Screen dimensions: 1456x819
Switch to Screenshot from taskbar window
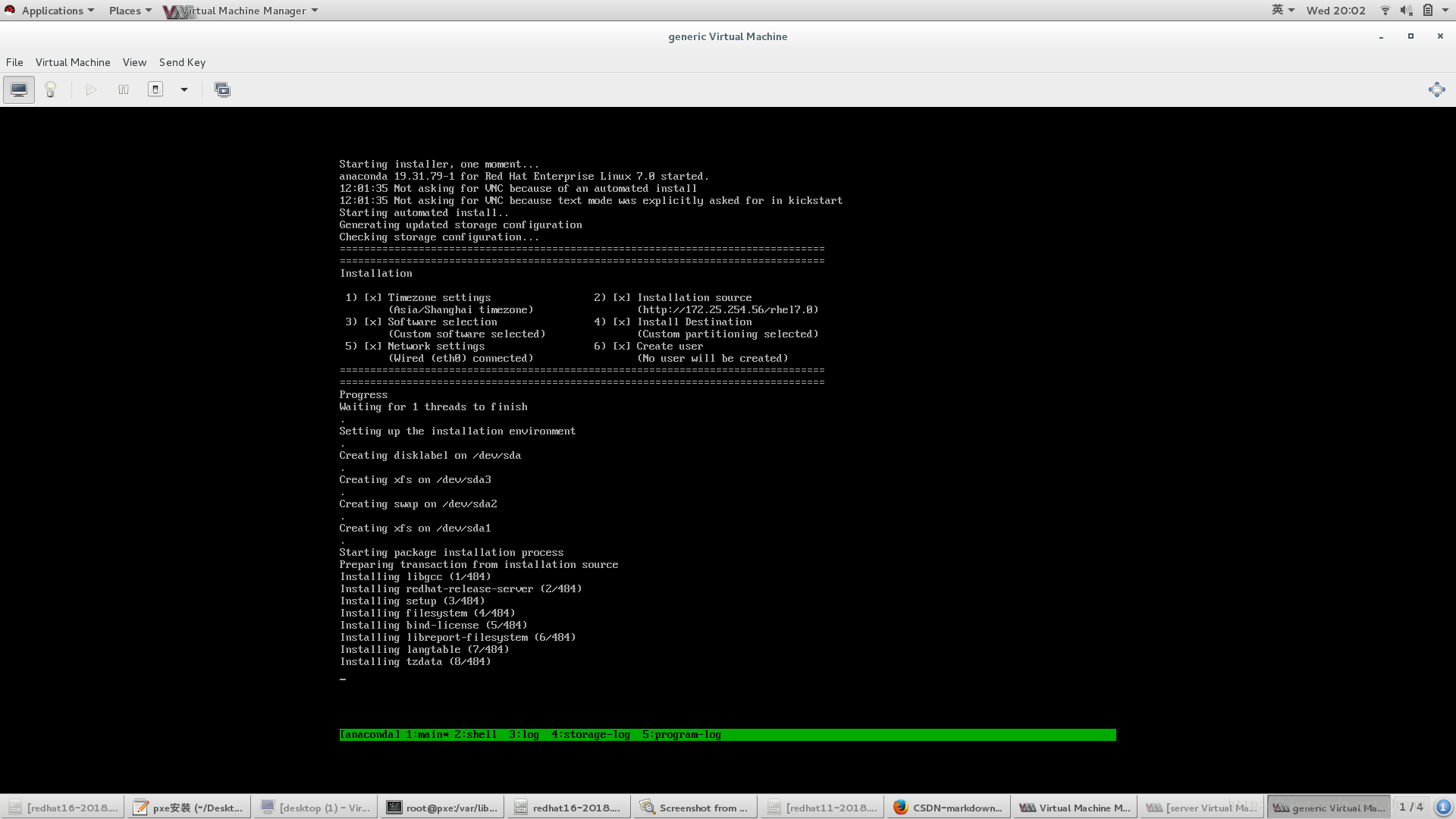695,808
